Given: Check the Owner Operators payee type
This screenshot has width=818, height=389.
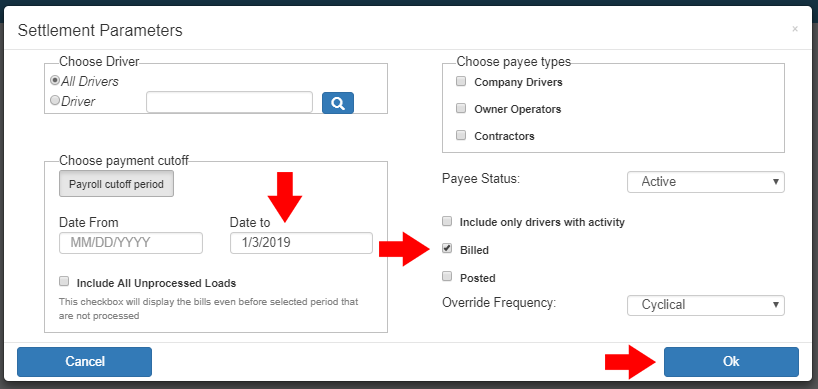Looking at the screenshot, I should pyautogui.click(x=461, y=108).
